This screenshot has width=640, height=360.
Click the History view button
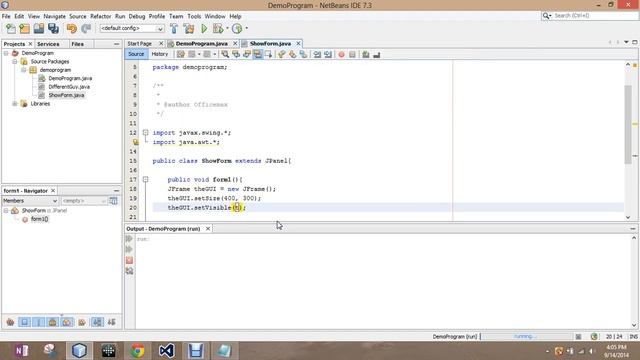pyautogui.click(x=160, y=54)
